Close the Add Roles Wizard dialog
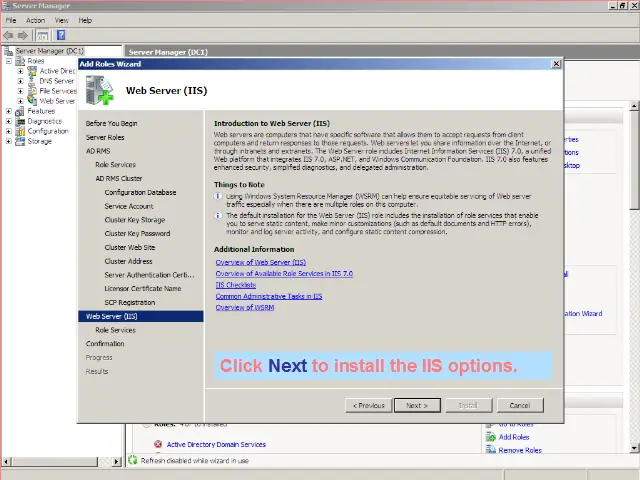The width and height of the screenshot is (640, 480). 556,64
